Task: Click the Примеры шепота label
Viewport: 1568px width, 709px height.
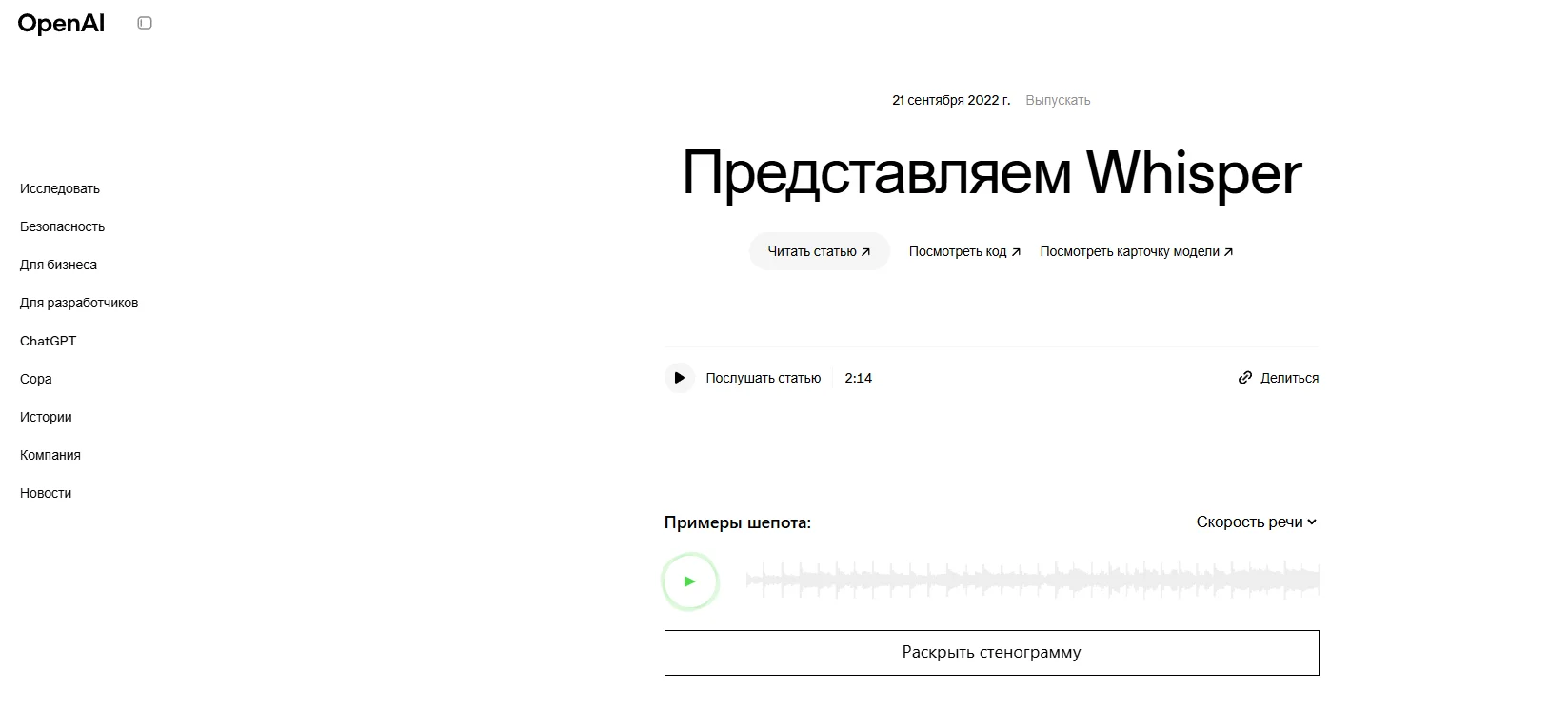Action: click(738, 522)
